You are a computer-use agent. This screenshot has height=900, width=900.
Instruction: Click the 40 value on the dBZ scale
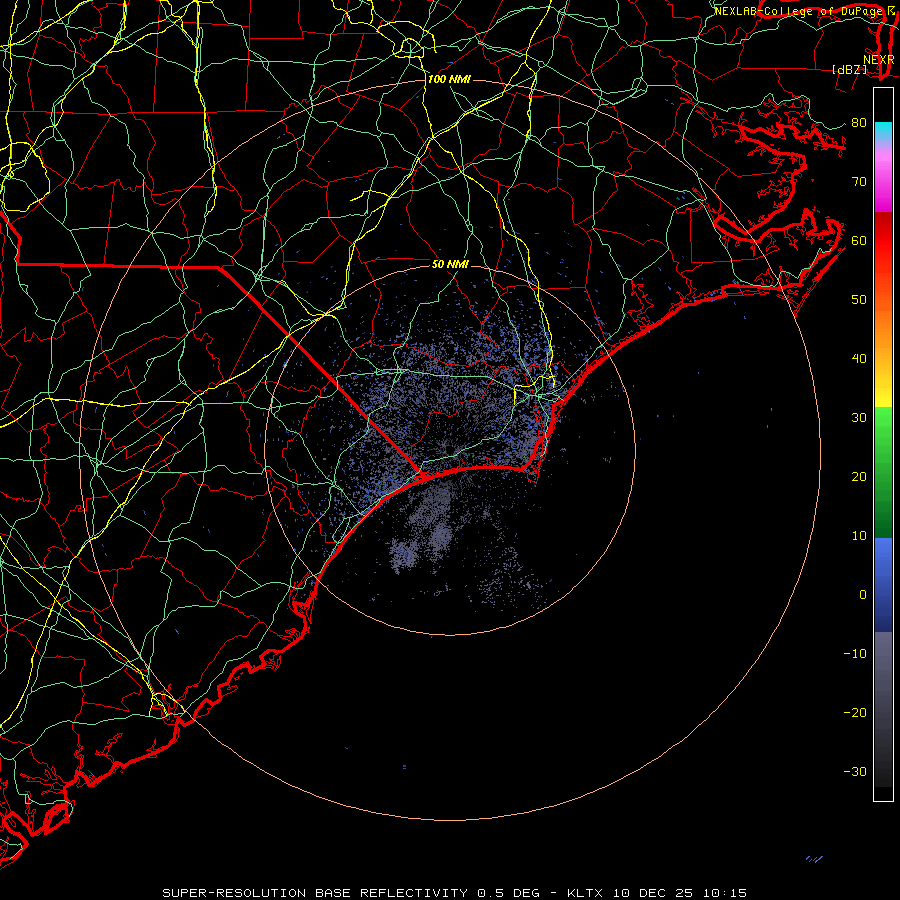[859, 359]
